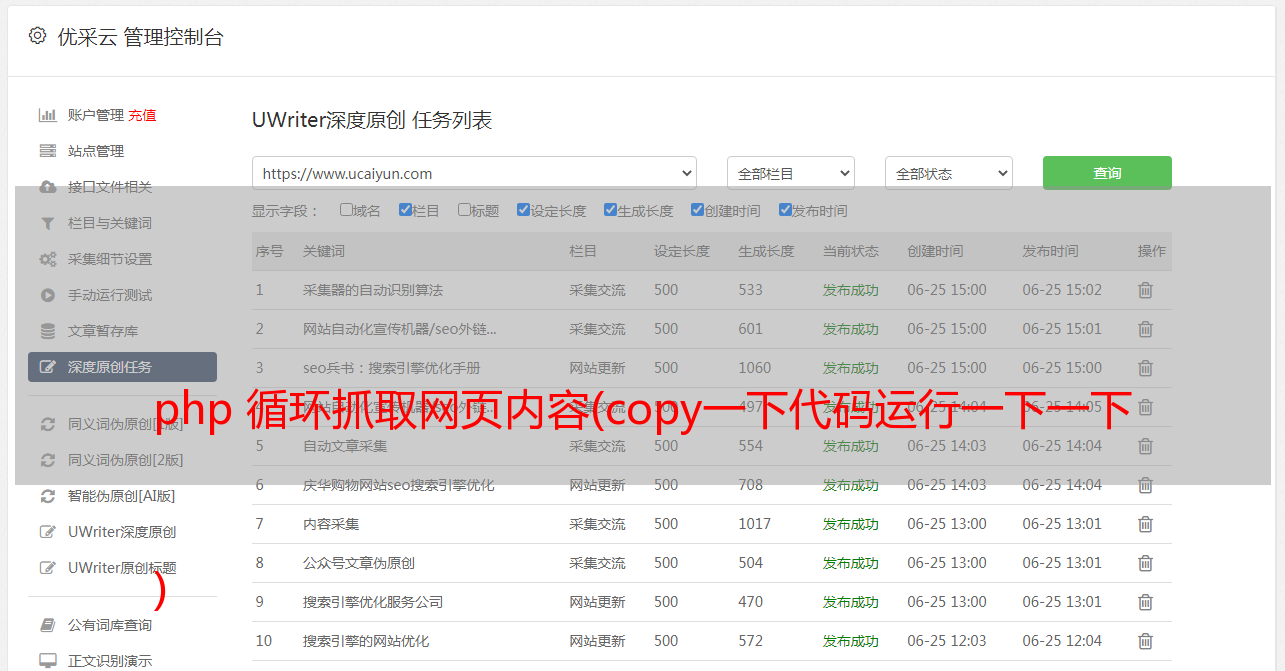Image resolution: width=1285 pixels, height=671 pixels.
Task: Delete row 1 using its trash icon
Action: pos(1145,290)
